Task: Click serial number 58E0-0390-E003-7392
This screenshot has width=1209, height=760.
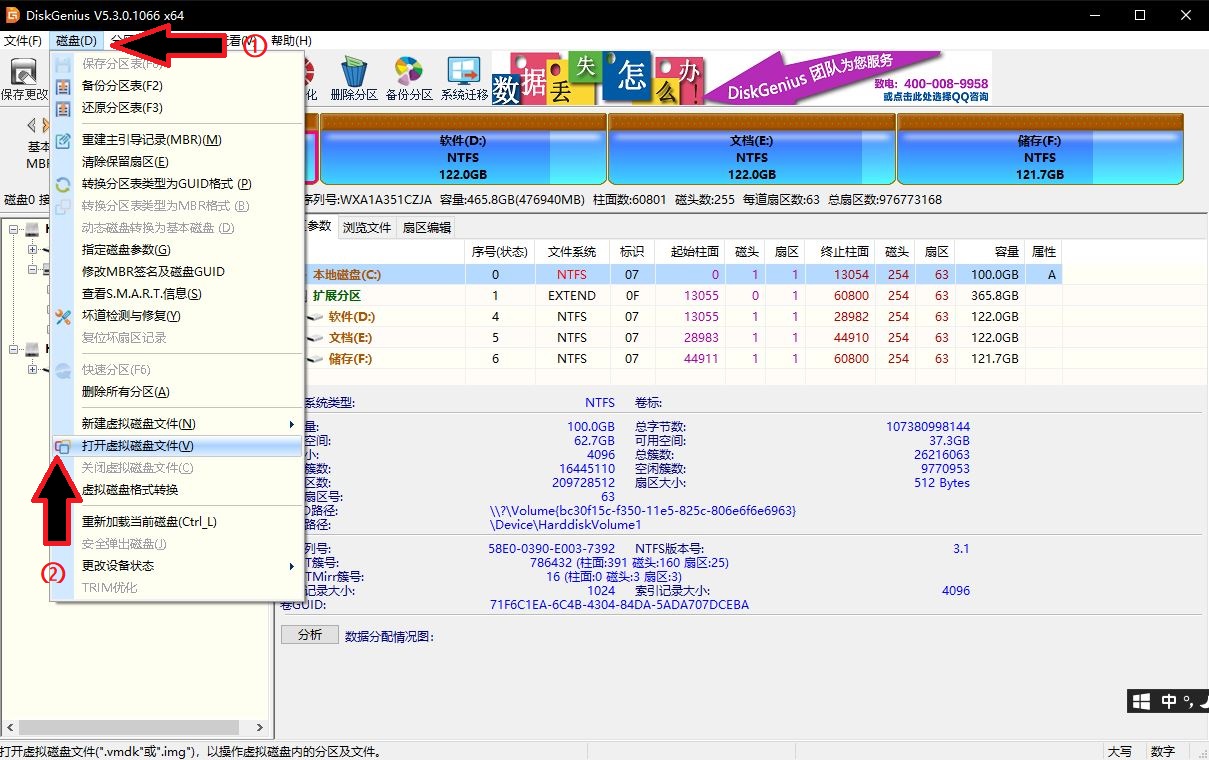Action: (551, 549)
